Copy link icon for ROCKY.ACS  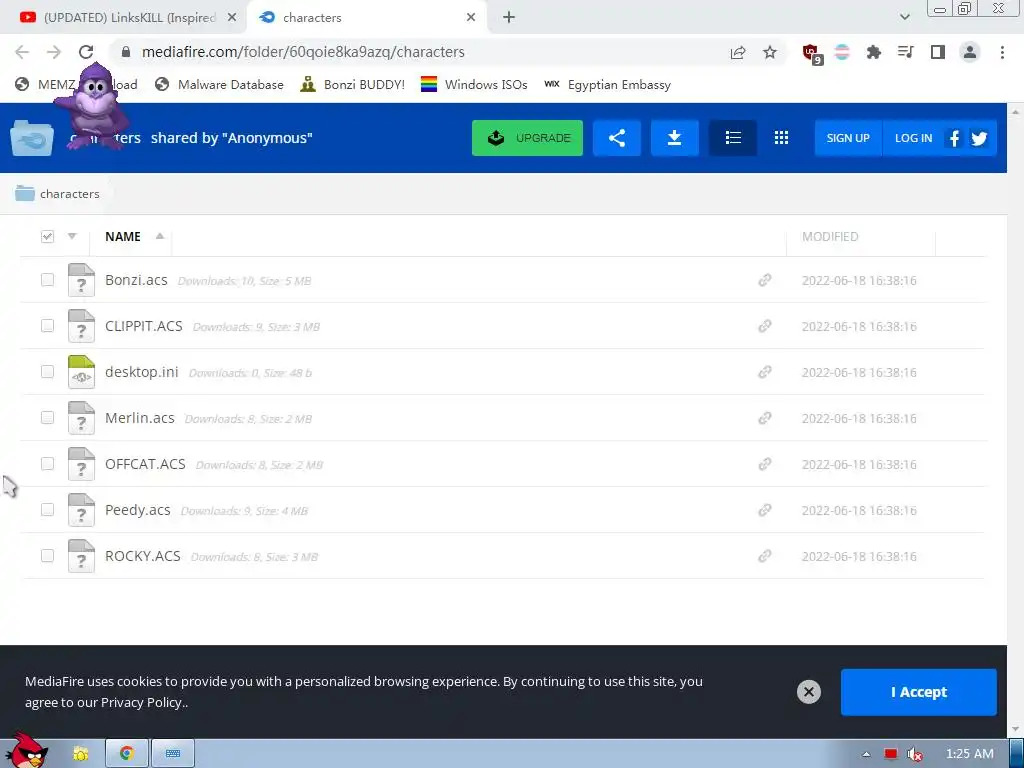(765, 556)
